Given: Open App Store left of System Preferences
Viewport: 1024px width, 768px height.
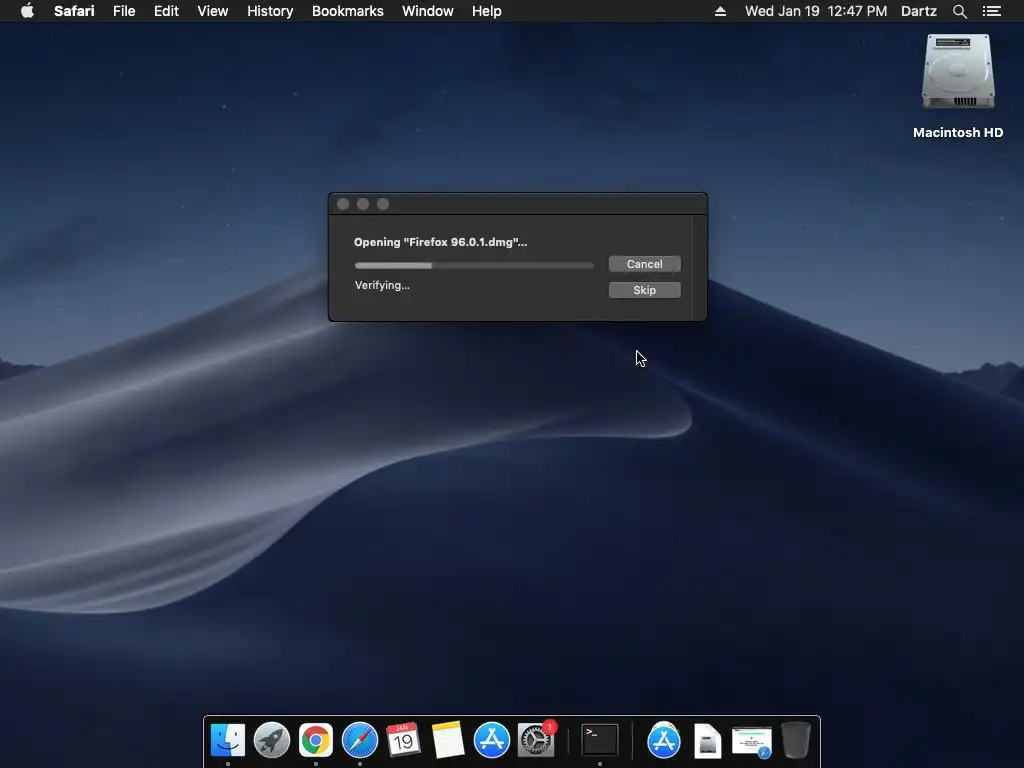Looking at the screenshot, I should click(492, 741).
